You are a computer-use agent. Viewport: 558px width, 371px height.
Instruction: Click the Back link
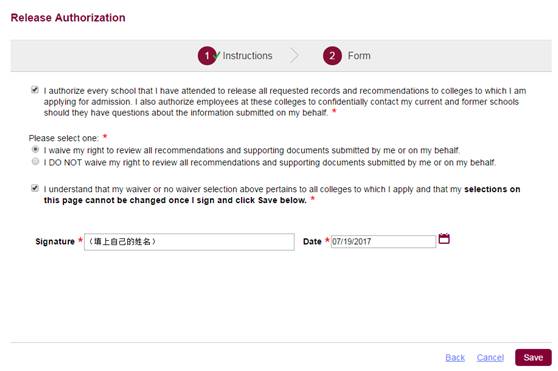(455, 357)
